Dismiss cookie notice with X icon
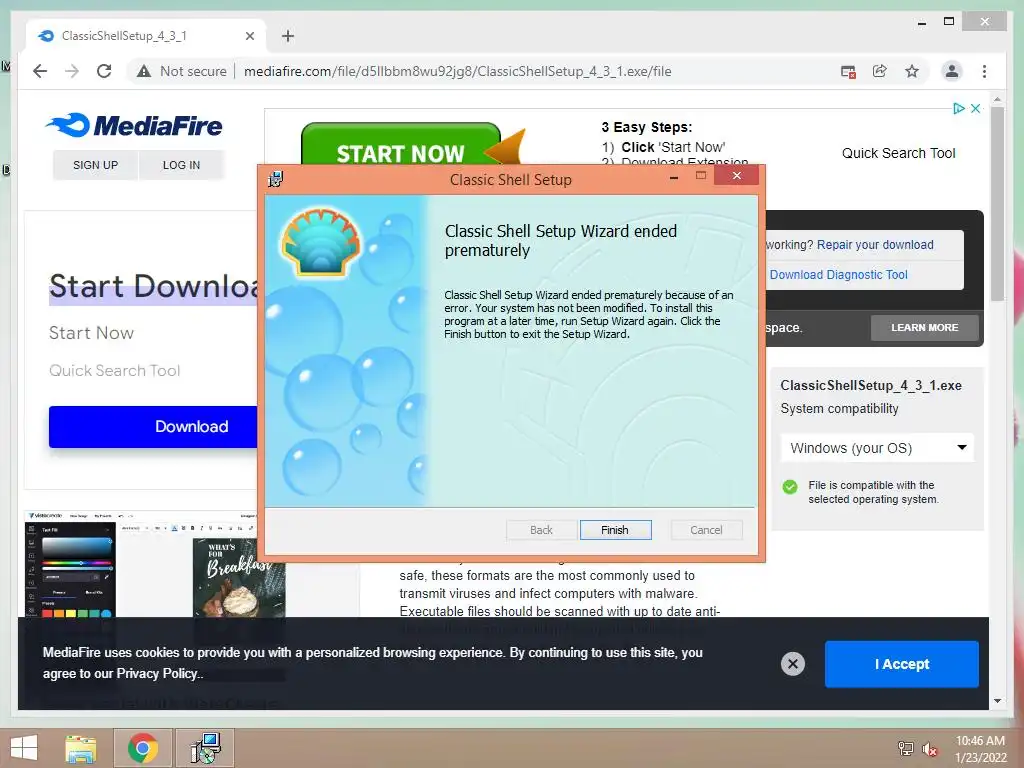 point(793,664)
